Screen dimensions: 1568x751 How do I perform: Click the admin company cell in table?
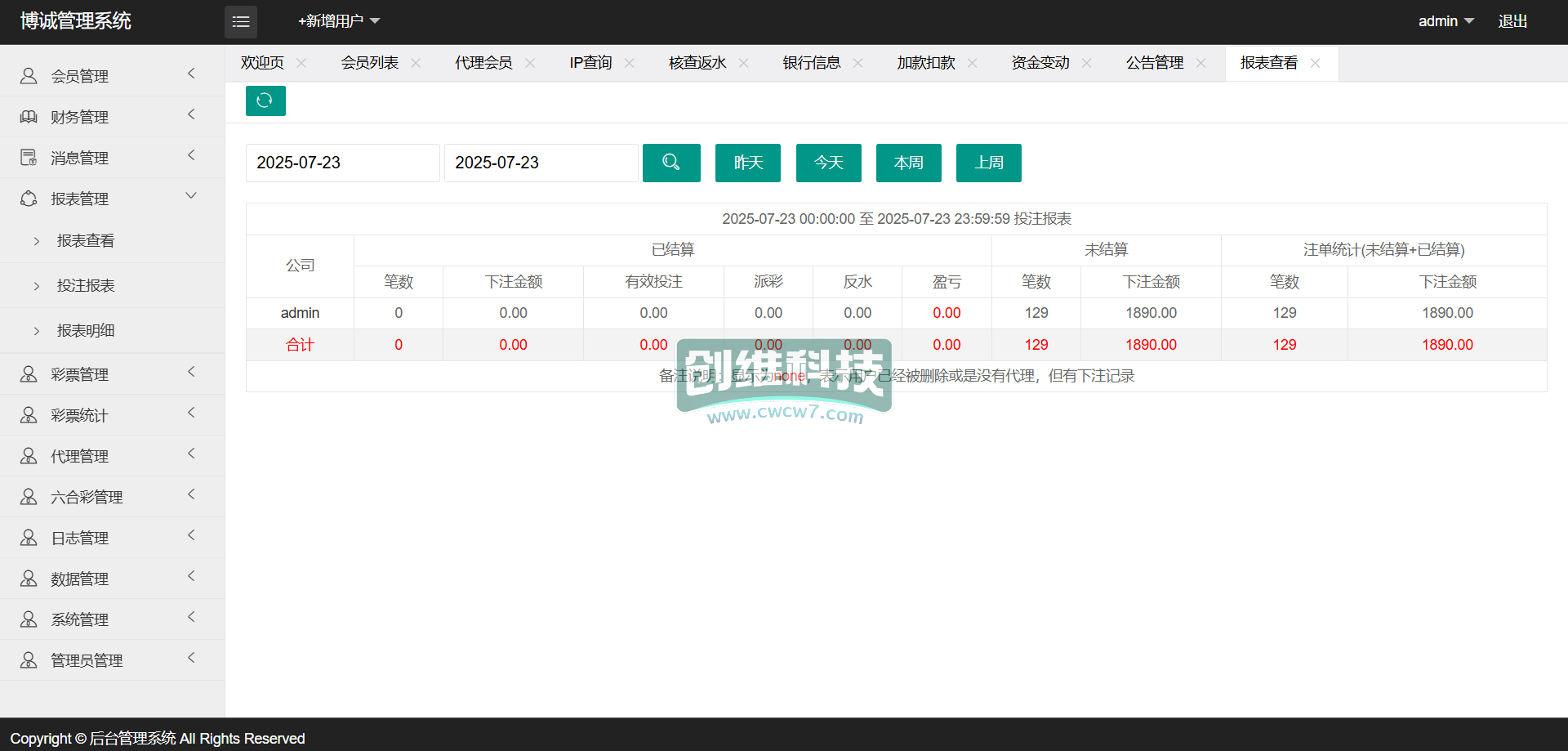300,313
